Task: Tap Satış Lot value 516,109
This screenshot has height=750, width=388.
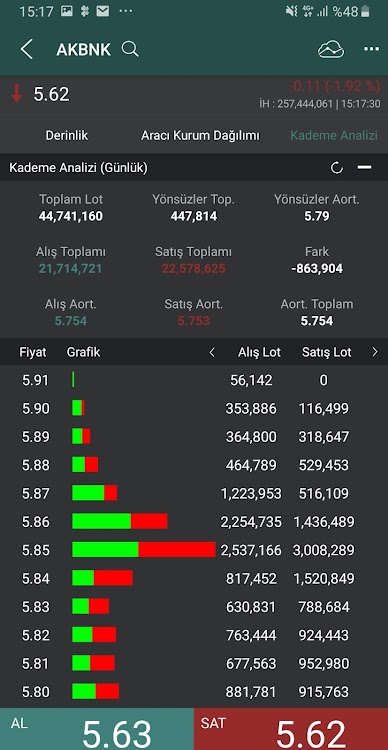Action: point(324,493)
